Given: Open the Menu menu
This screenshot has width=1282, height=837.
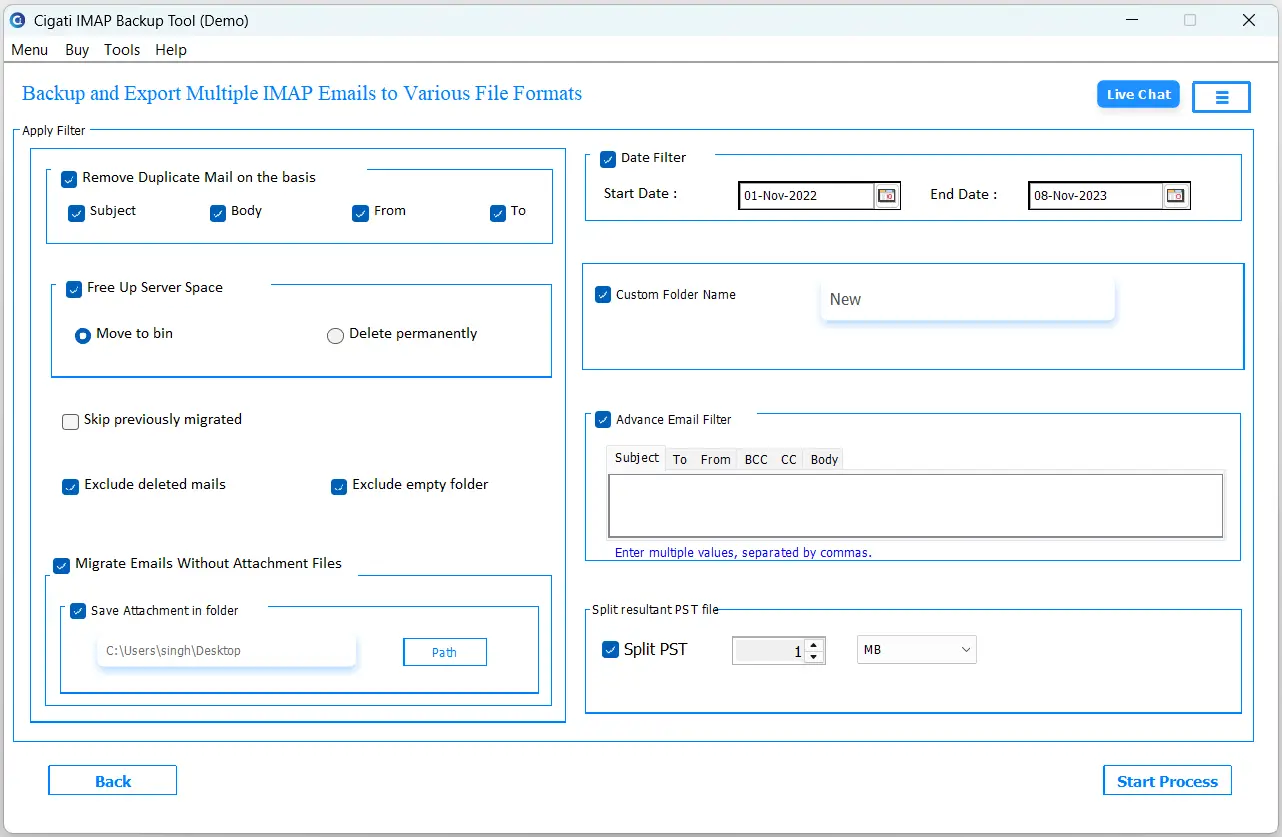Looking at the screenshot, I should 30,50.
